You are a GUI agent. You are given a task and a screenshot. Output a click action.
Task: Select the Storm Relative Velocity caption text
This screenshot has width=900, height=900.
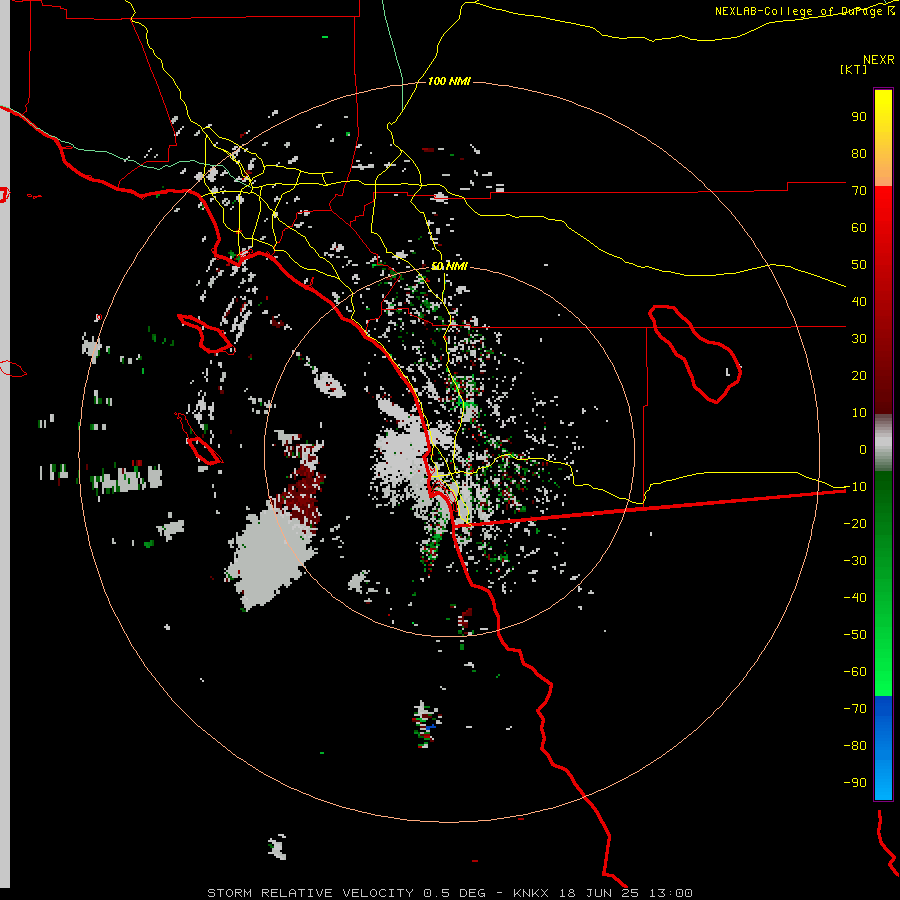[449, 893]
